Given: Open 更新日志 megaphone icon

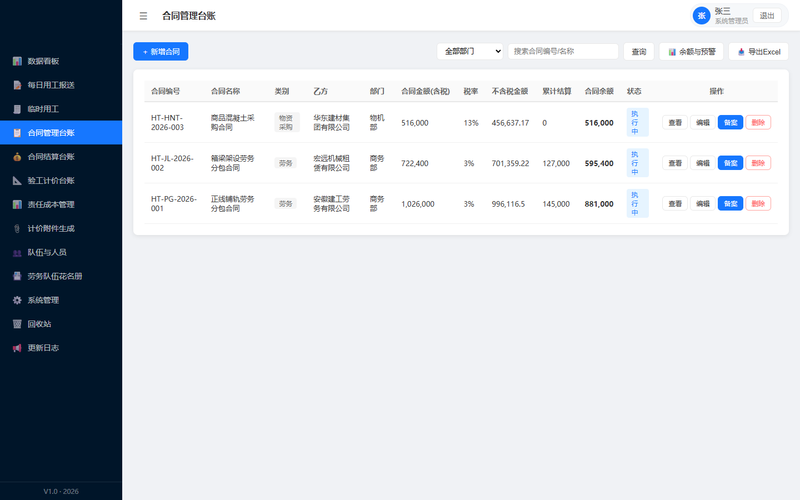Looking at the screenshot, I should pyautogui.click(x=17, y=348).
